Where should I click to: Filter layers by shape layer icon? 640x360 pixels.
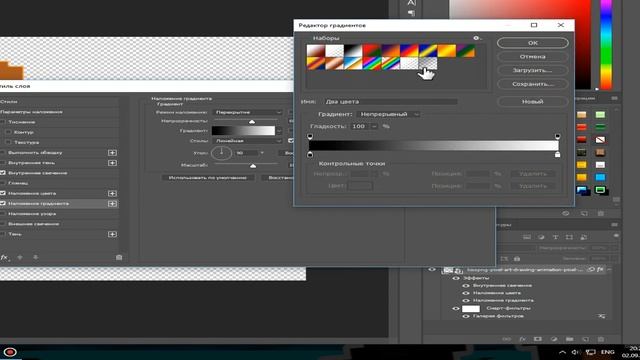[x=569, y=237]
